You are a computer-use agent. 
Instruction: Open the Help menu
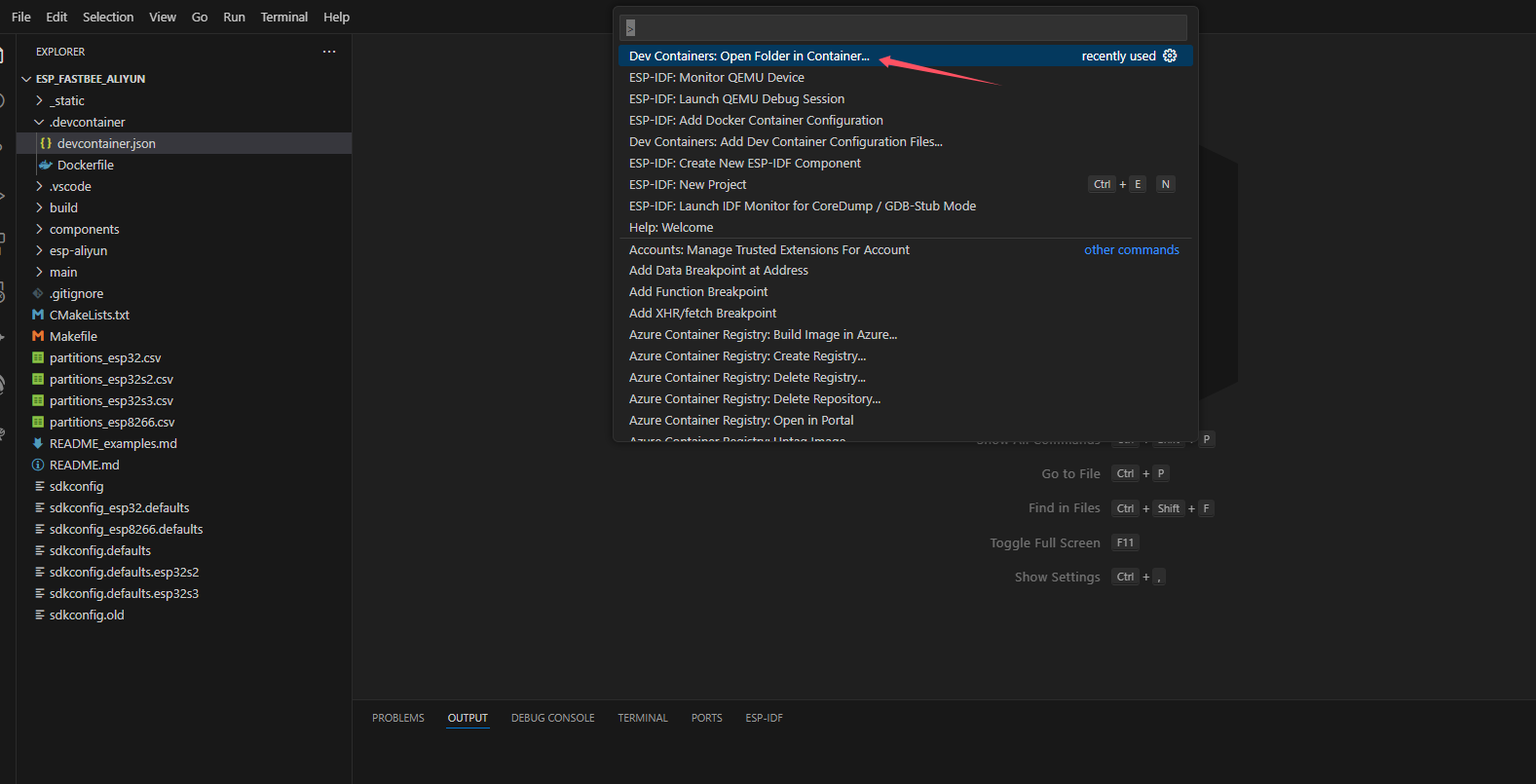pyautogui.click(x=336, y=17)
